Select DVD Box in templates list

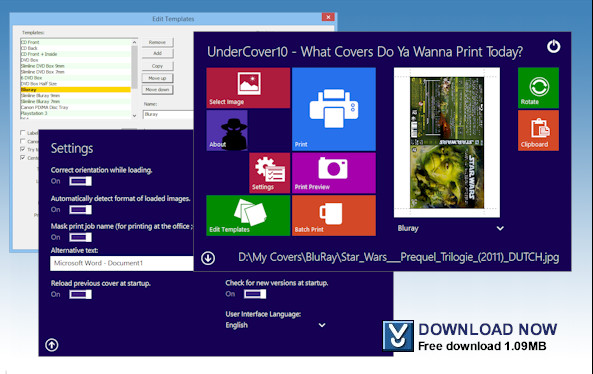pyautogui.click(x=76, y=60)
